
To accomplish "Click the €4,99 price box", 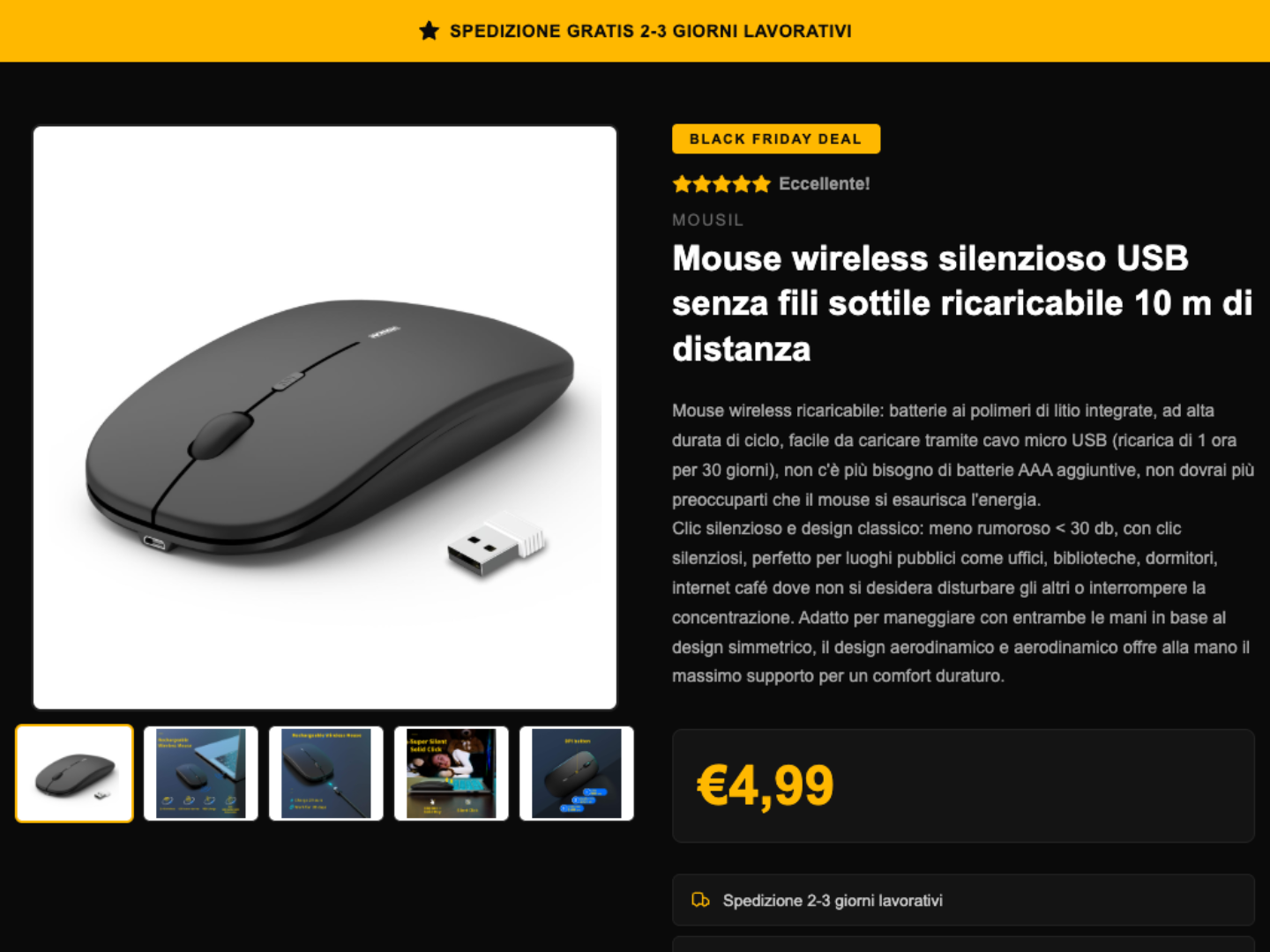I will click(963, 785).
